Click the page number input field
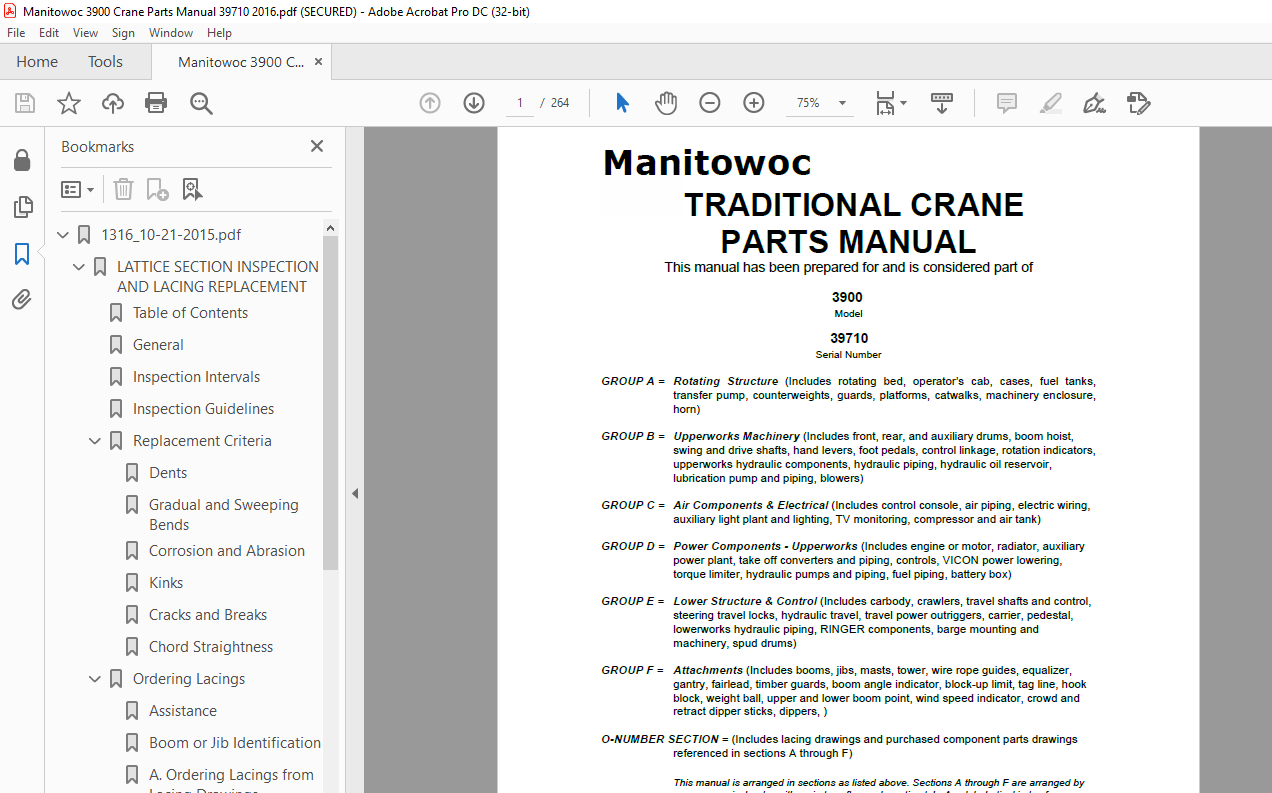Screen dimensions: 1272x793 click(519, 103)
